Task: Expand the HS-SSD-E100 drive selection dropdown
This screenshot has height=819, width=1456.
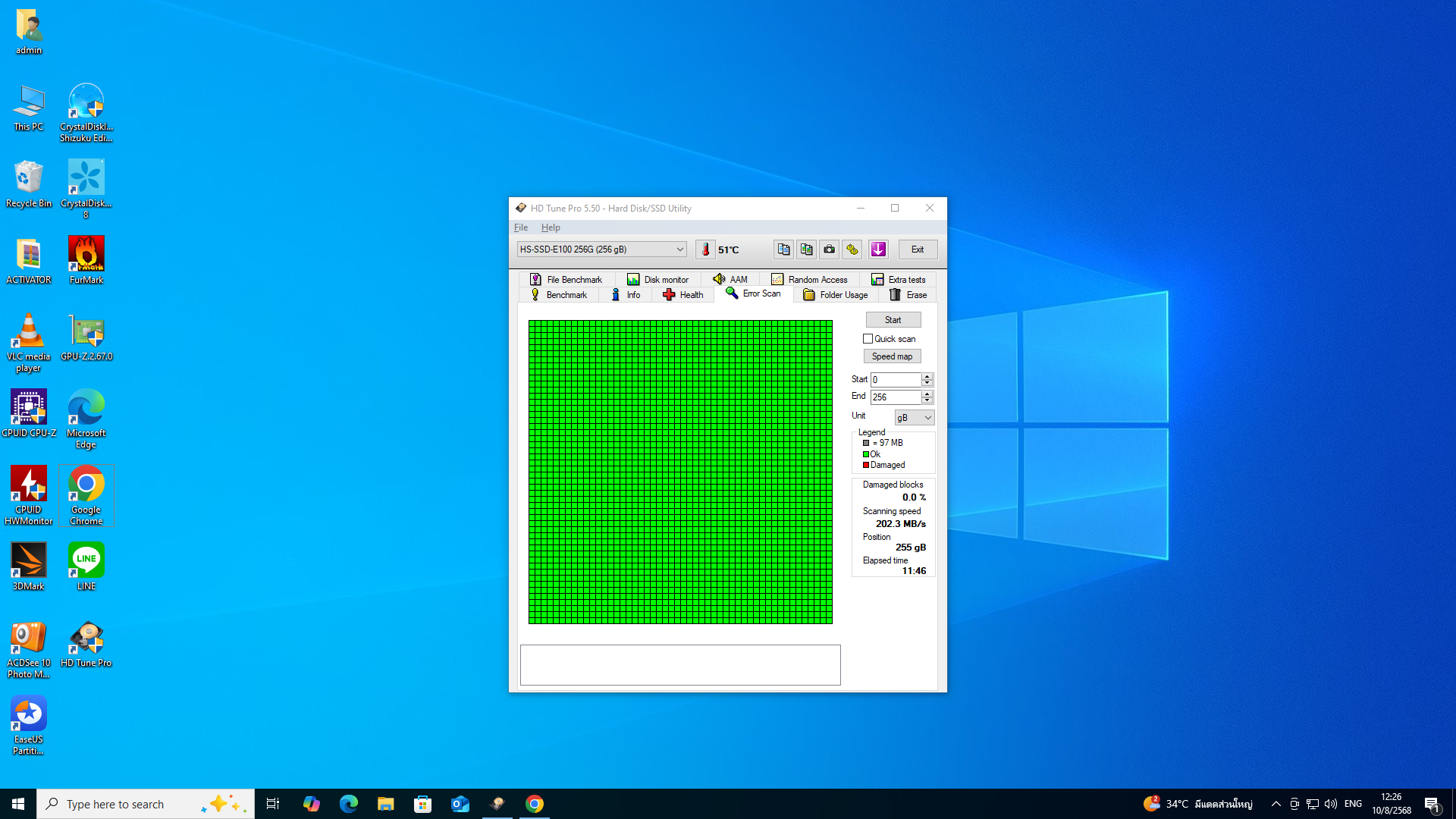Action: (x=679, y=249)
